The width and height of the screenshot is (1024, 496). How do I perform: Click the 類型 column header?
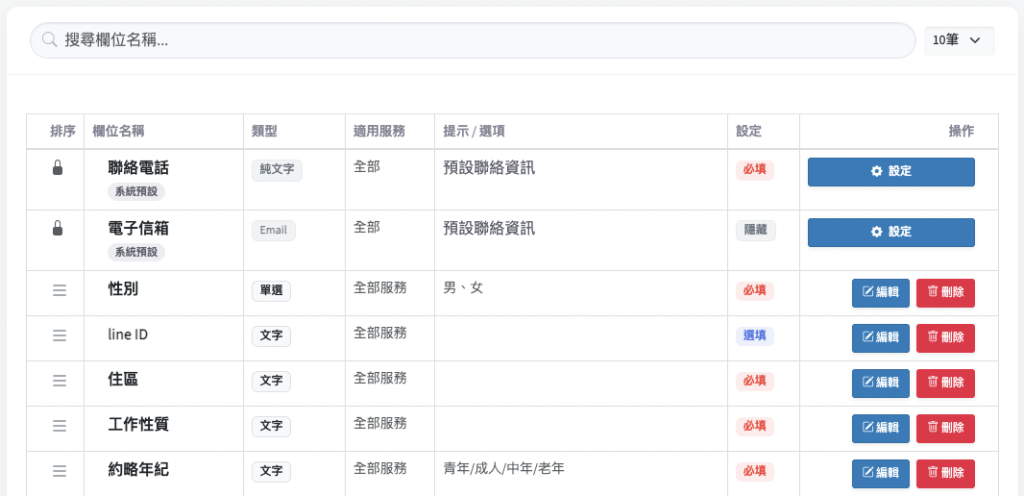pyautogui.click(x=264, y=131)
